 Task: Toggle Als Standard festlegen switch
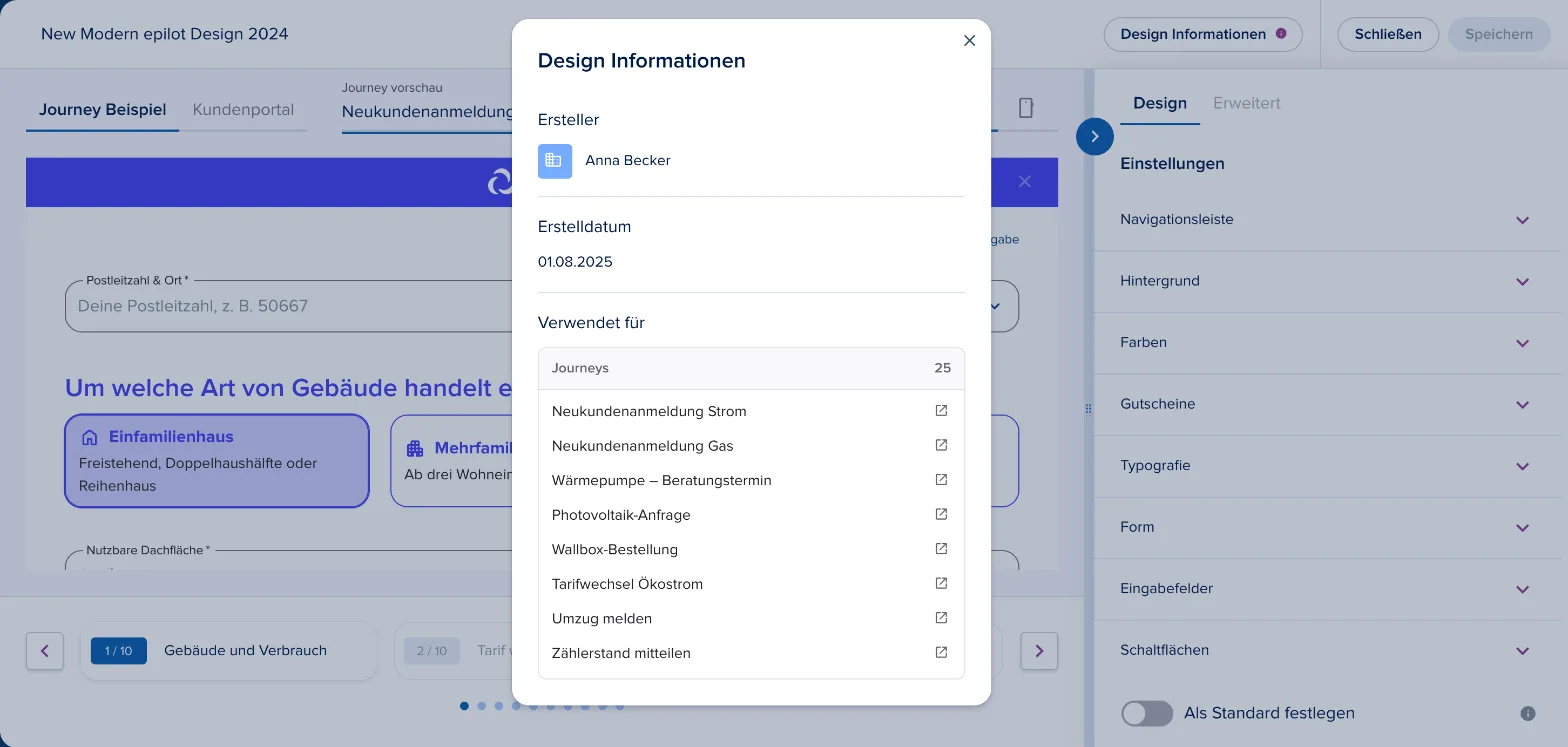[1147, 713]
